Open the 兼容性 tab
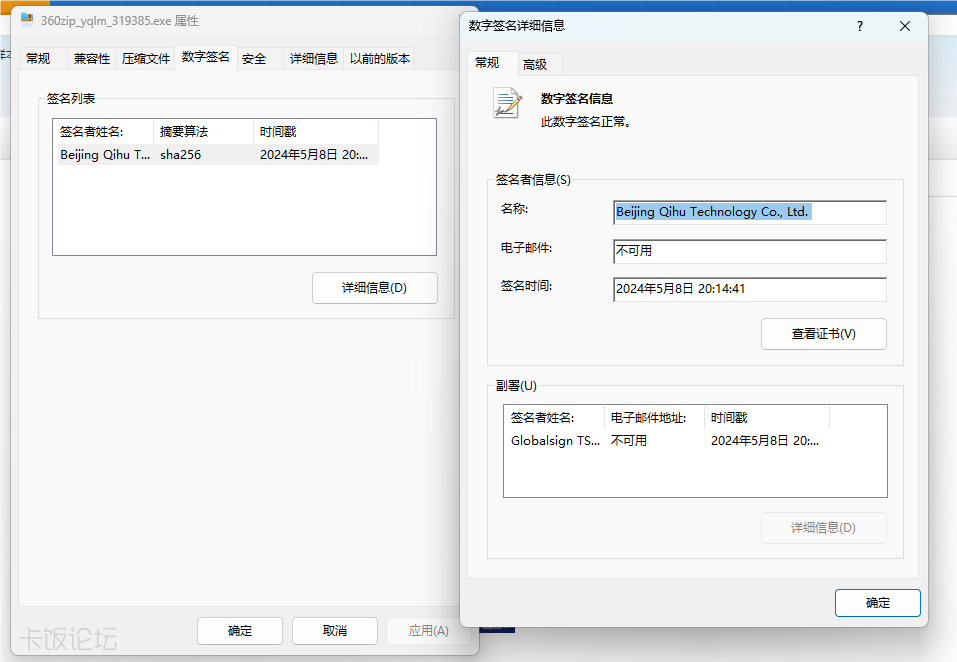This screenshot has height=662, width=957. pos(91,59)
